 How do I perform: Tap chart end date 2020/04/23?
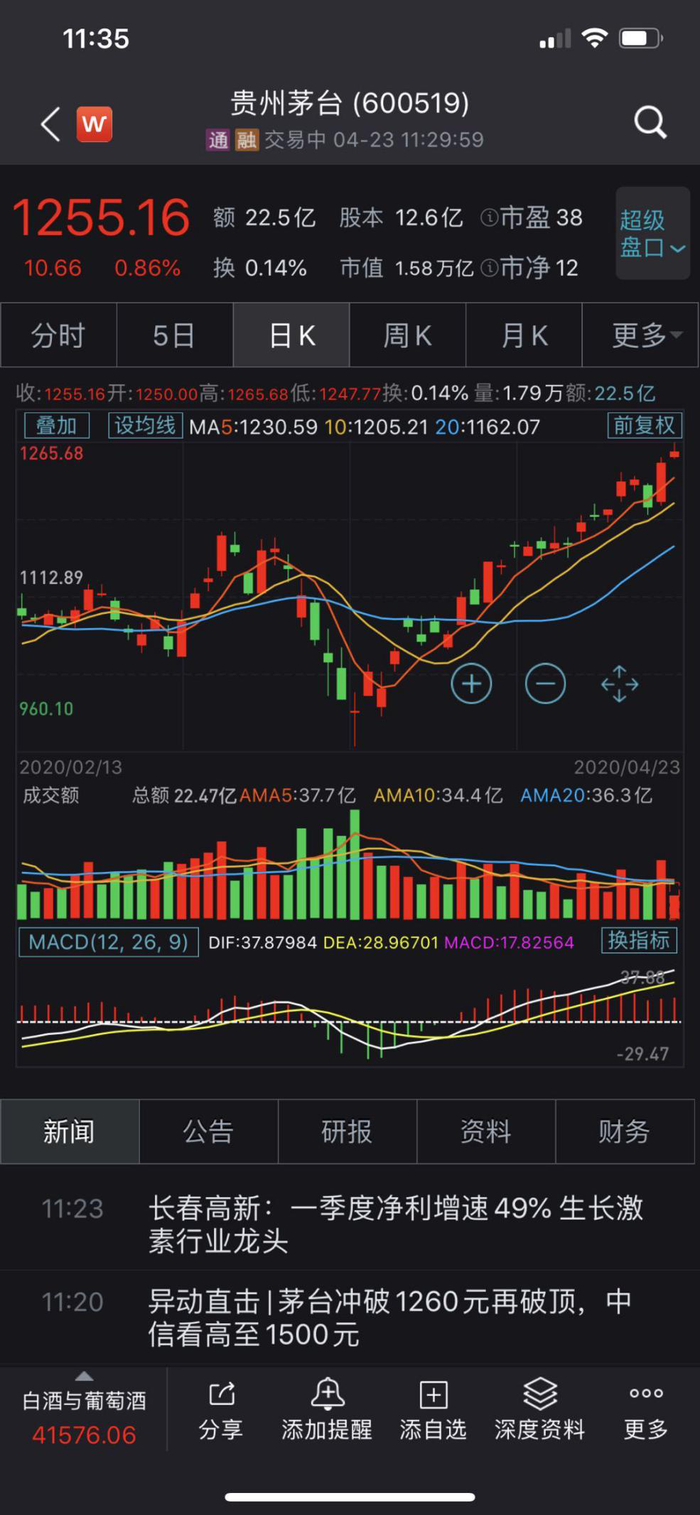pos(627,767)
